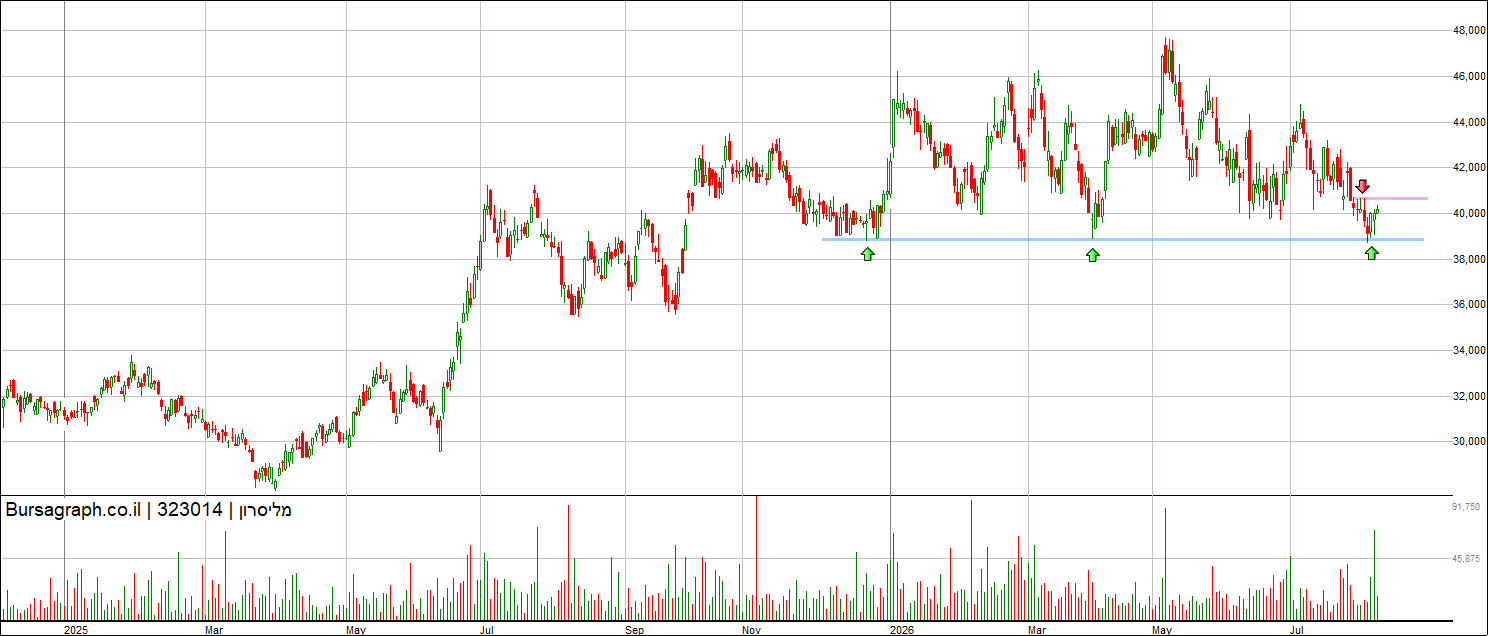Click the tall green volume bar at the chart's end
This screenshot has height=636, width=1488.
(1375, 575)
